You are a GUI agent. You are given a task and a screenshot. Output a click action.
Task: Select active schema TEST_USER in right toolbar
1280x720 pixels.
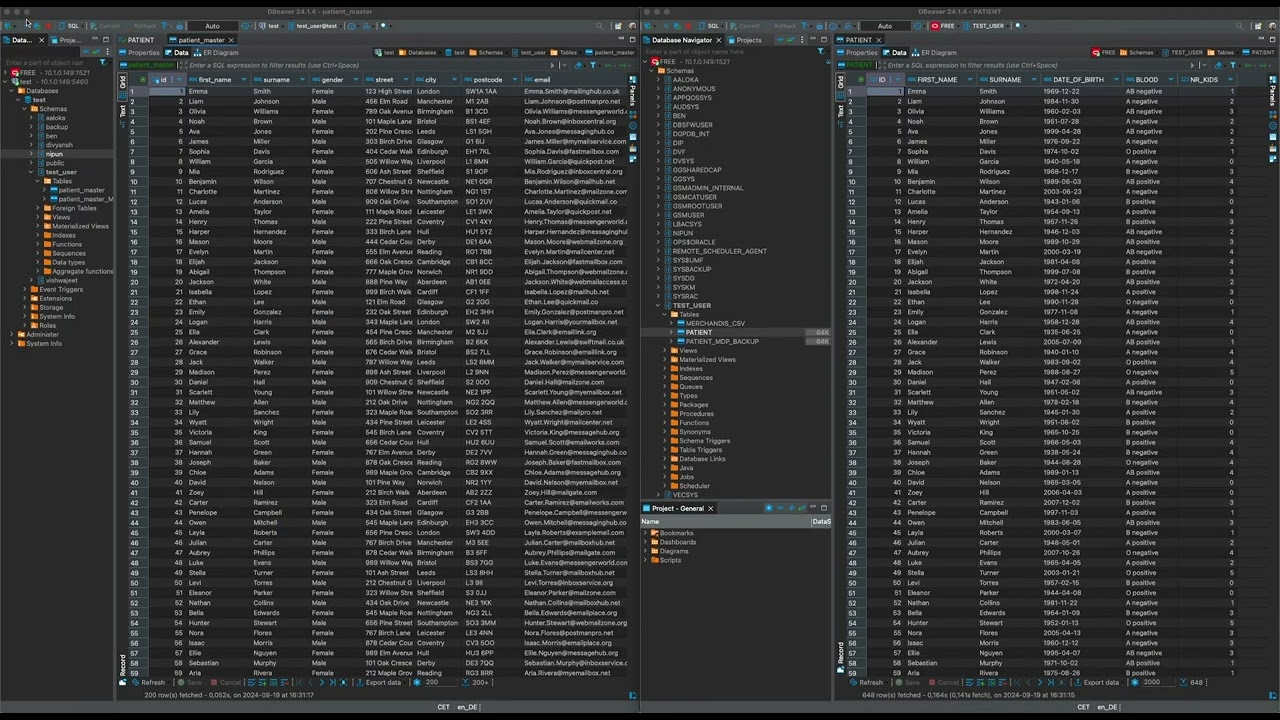tap(985, 26)
